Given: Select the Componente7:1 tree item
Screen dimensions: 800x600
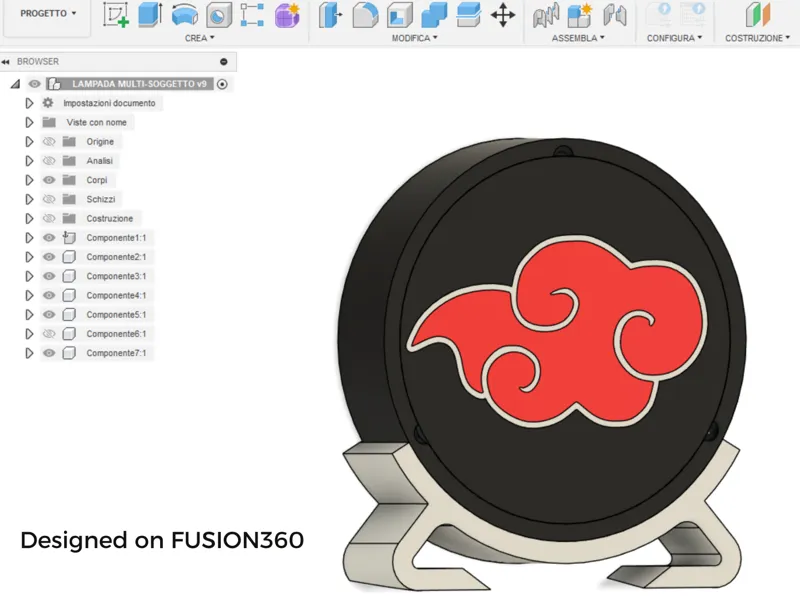Looking at the screenshot, I should [x=116, y=353].
